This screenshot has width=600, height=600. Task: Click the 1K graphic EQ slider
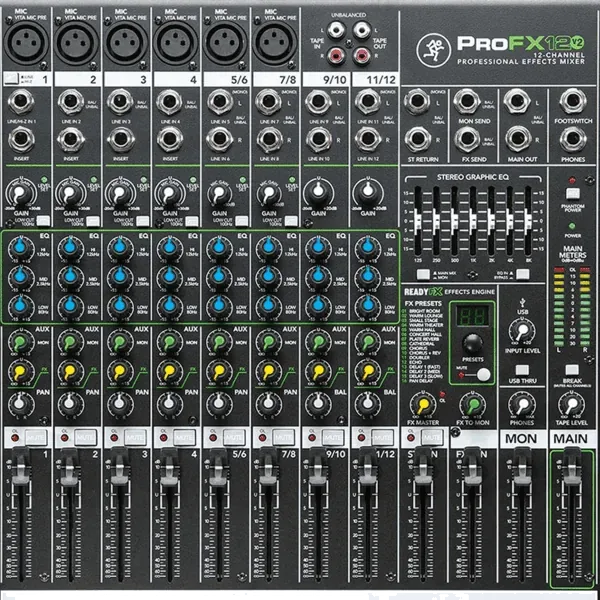point(473,221)
